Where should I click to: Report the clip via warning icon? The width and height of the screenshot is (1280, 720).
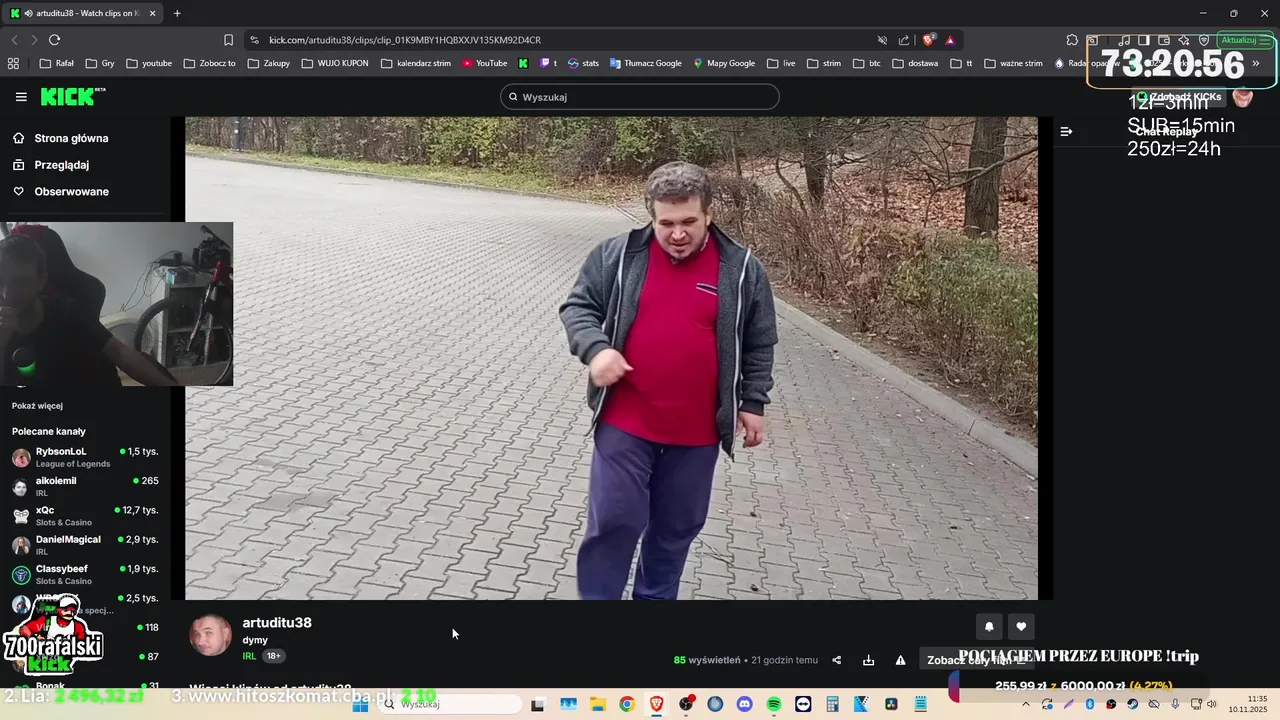(900, 660)
